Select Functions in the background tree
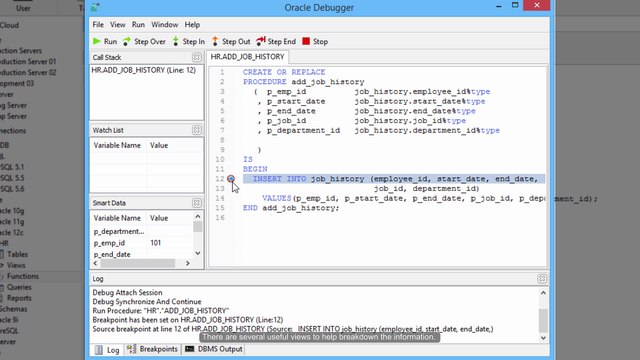 click(x=23, y=276)
